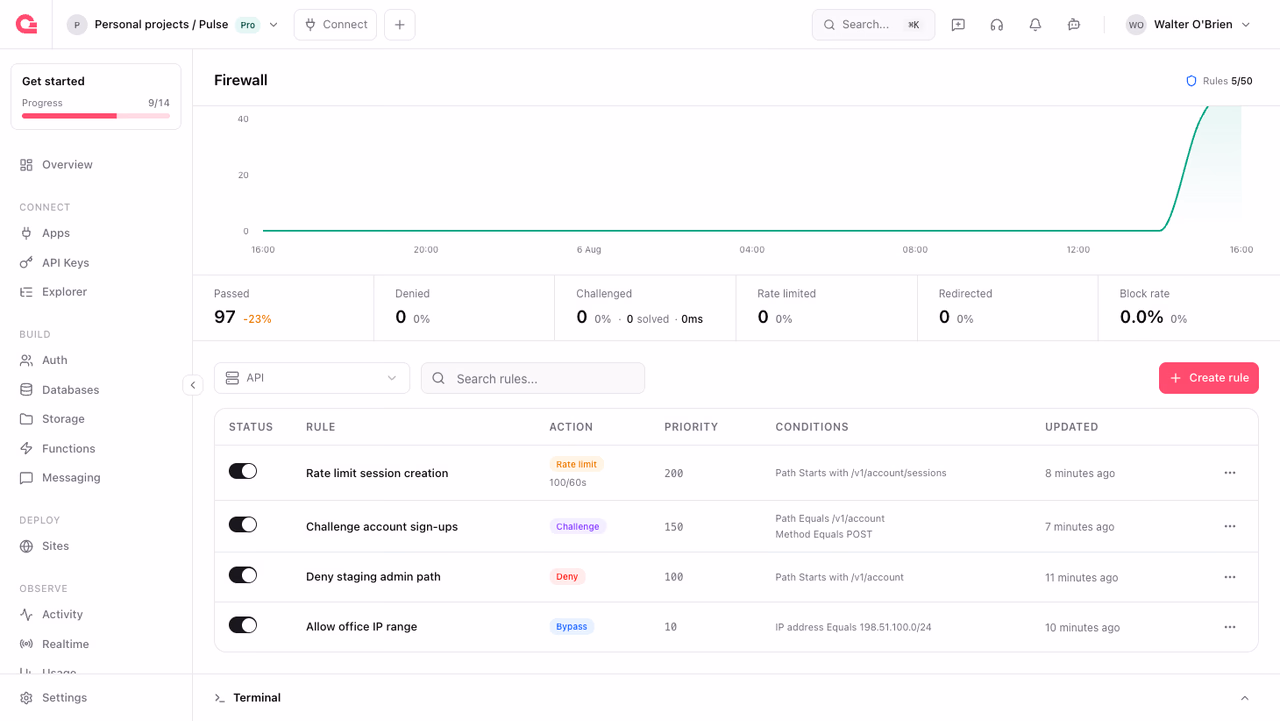This screenshot has height=721, width=1280.
Task: Toggle the Allow office IP range rule
Action: coord(243,625)
